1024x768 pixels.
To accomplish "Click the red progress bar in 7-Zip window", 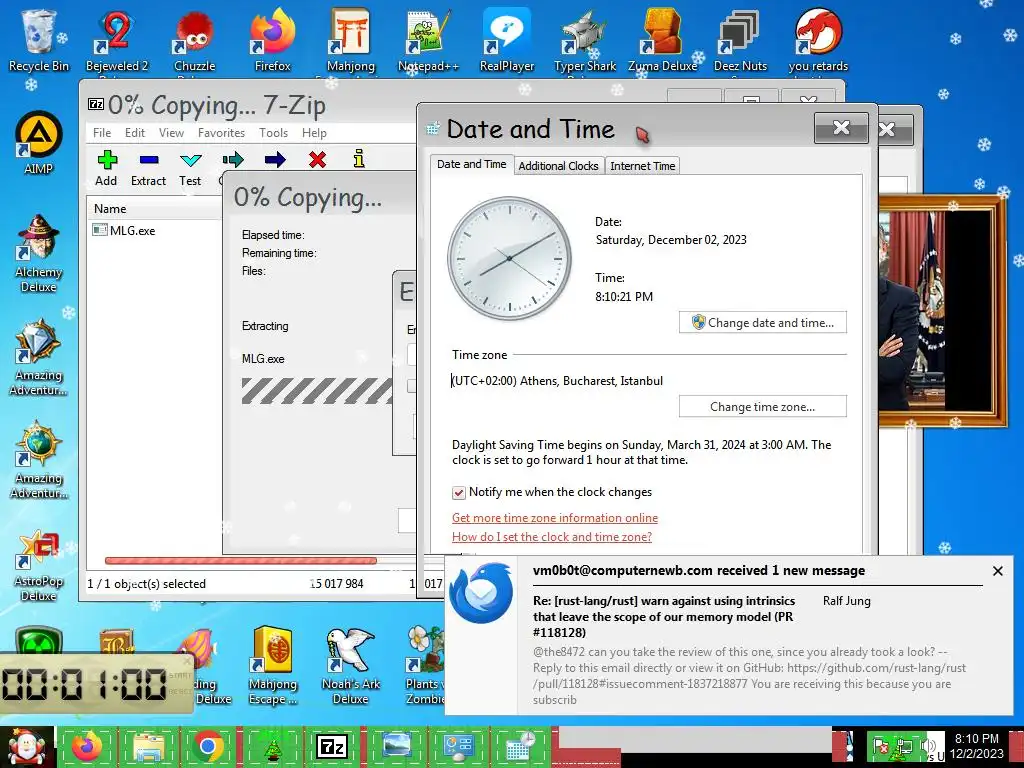I will 241,560.
